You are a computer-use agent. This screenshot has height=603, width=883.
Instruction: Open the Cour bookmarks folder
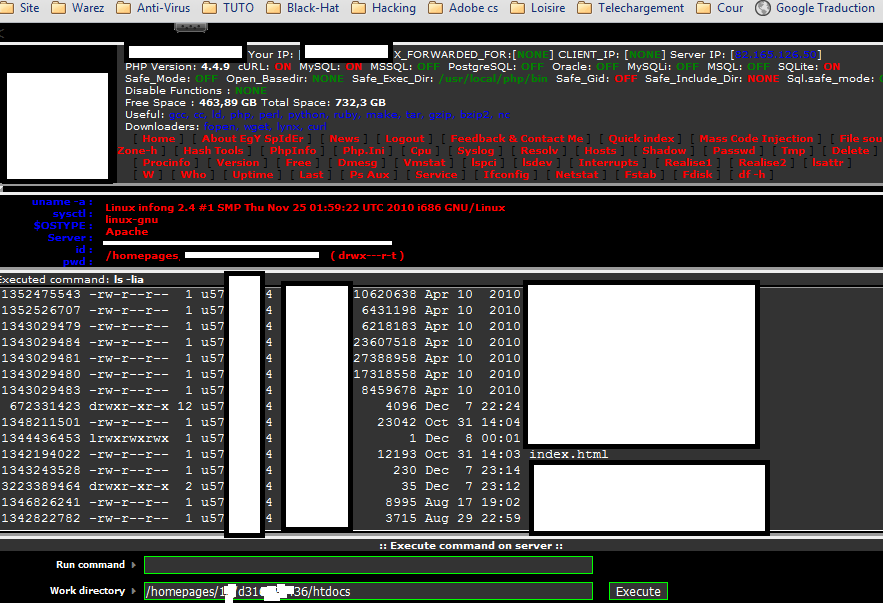(x=720, y=8)
